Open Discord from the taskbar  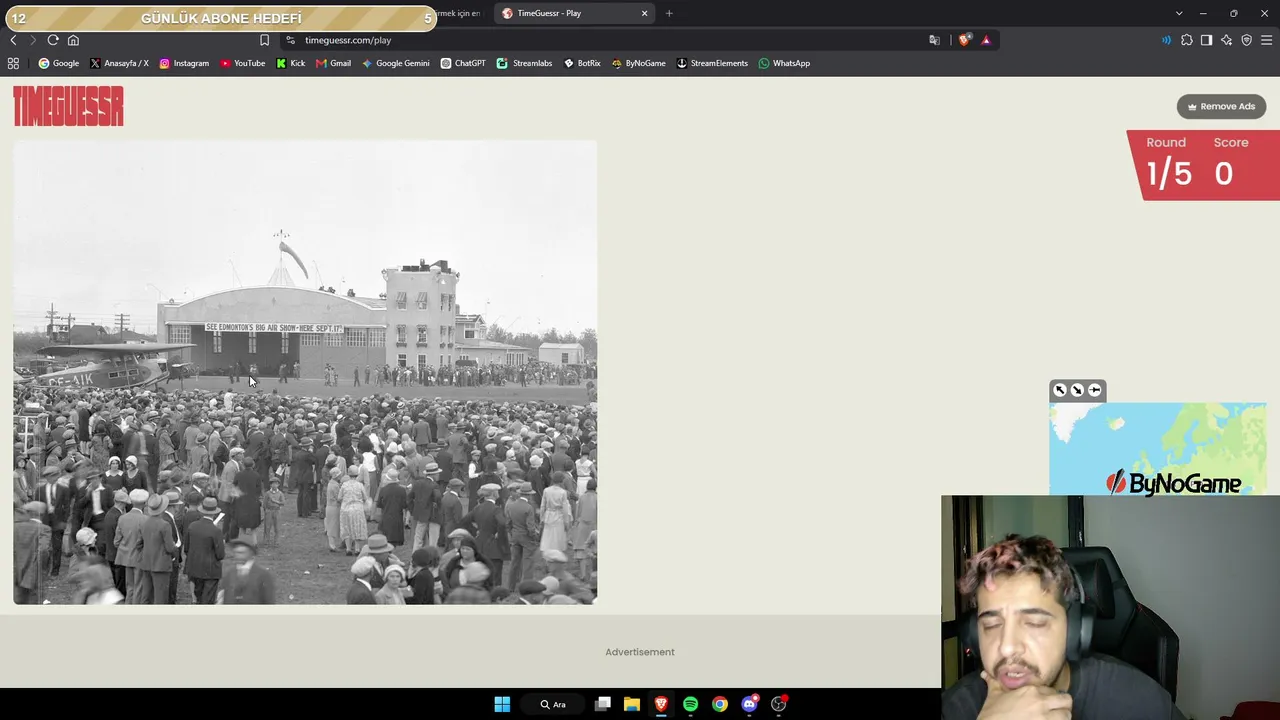(x=750, y=704)
